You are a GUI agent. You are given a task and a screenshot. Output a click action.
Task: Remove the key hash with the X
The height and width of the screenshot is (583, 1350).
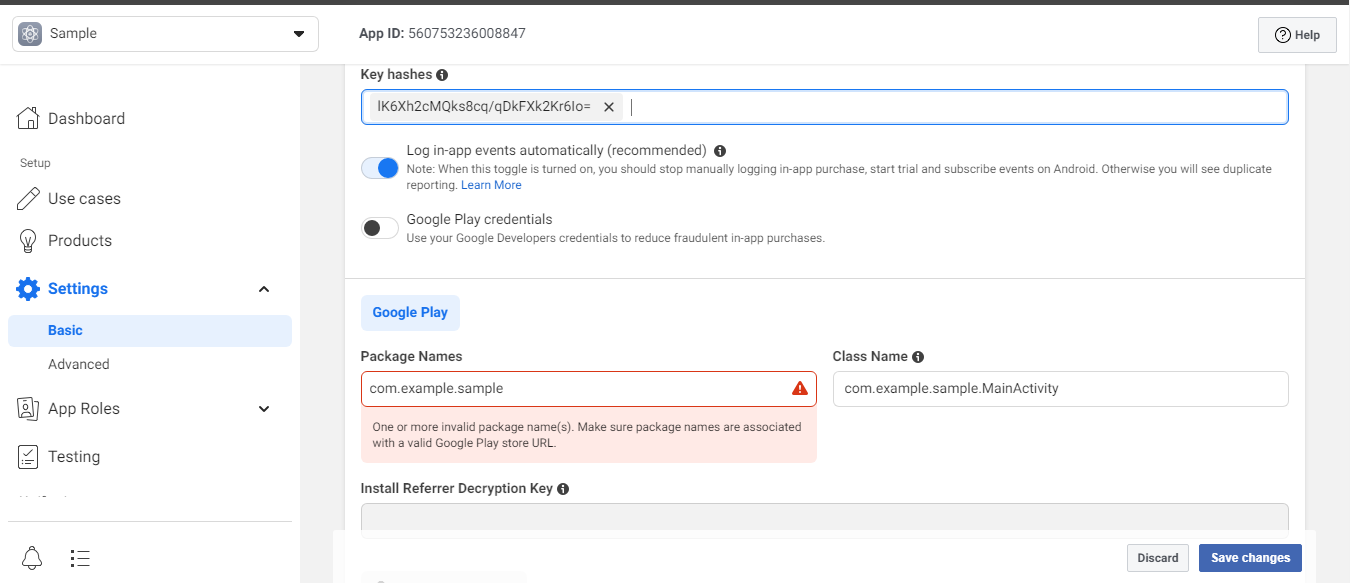(x=608, y=107)
